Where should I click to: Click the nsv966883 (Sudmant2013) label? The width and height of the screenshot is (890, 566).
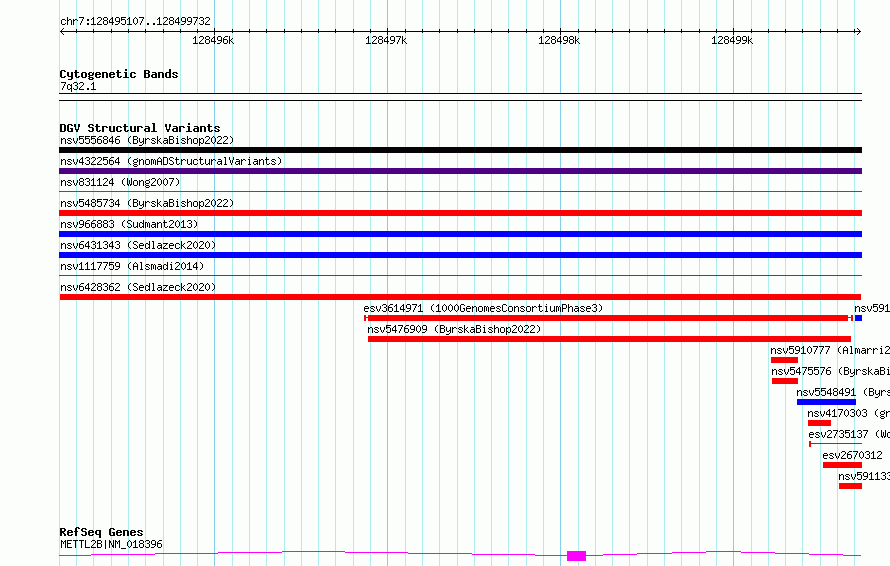[129, 224]
